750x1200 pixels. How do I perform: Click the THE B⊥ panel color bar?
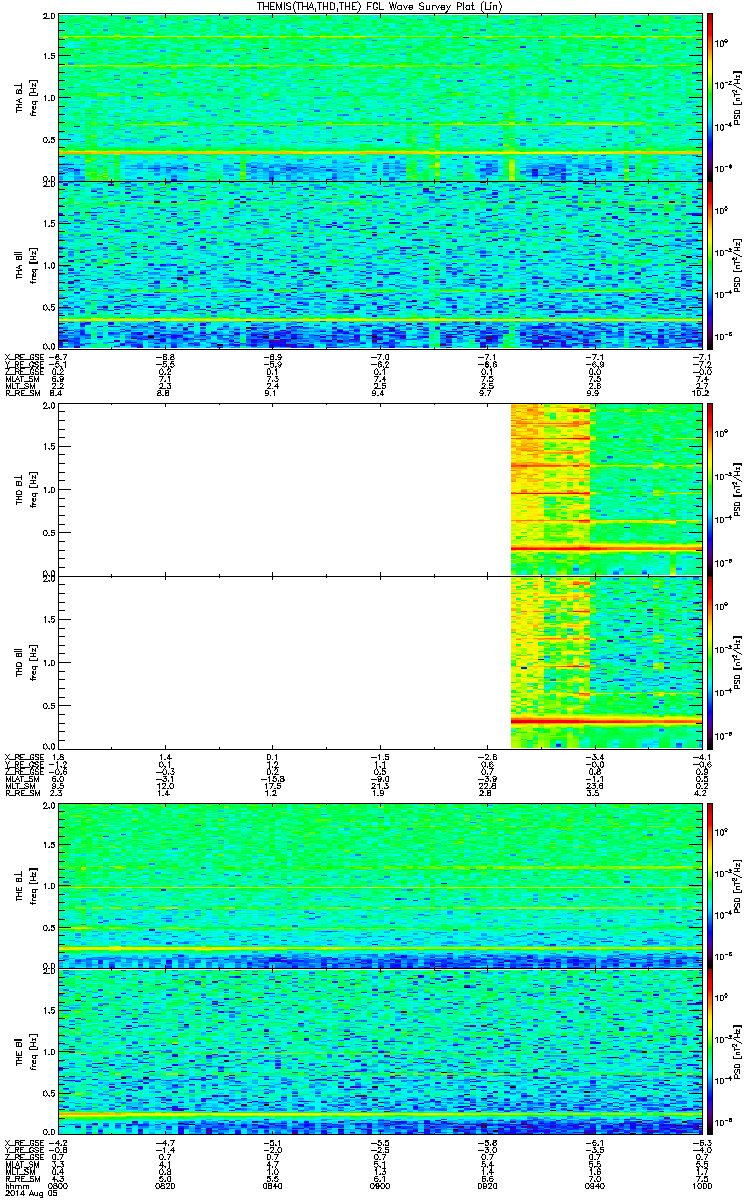click(x=711, y=884)
